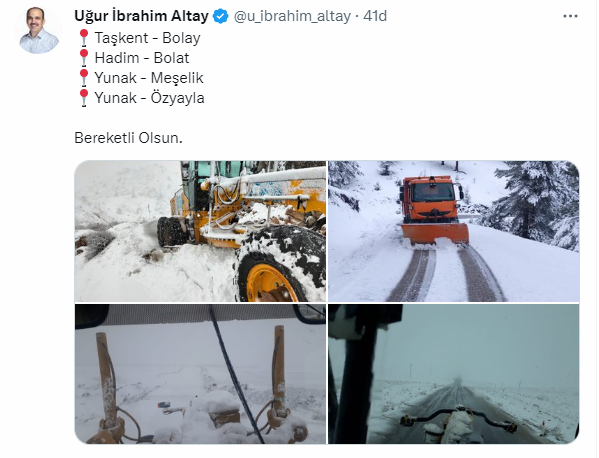Click the pin emoji before Yunak - Özyayla
Image resolution: width=599 pixels, height=458 pixels.
tap(84, 98)
